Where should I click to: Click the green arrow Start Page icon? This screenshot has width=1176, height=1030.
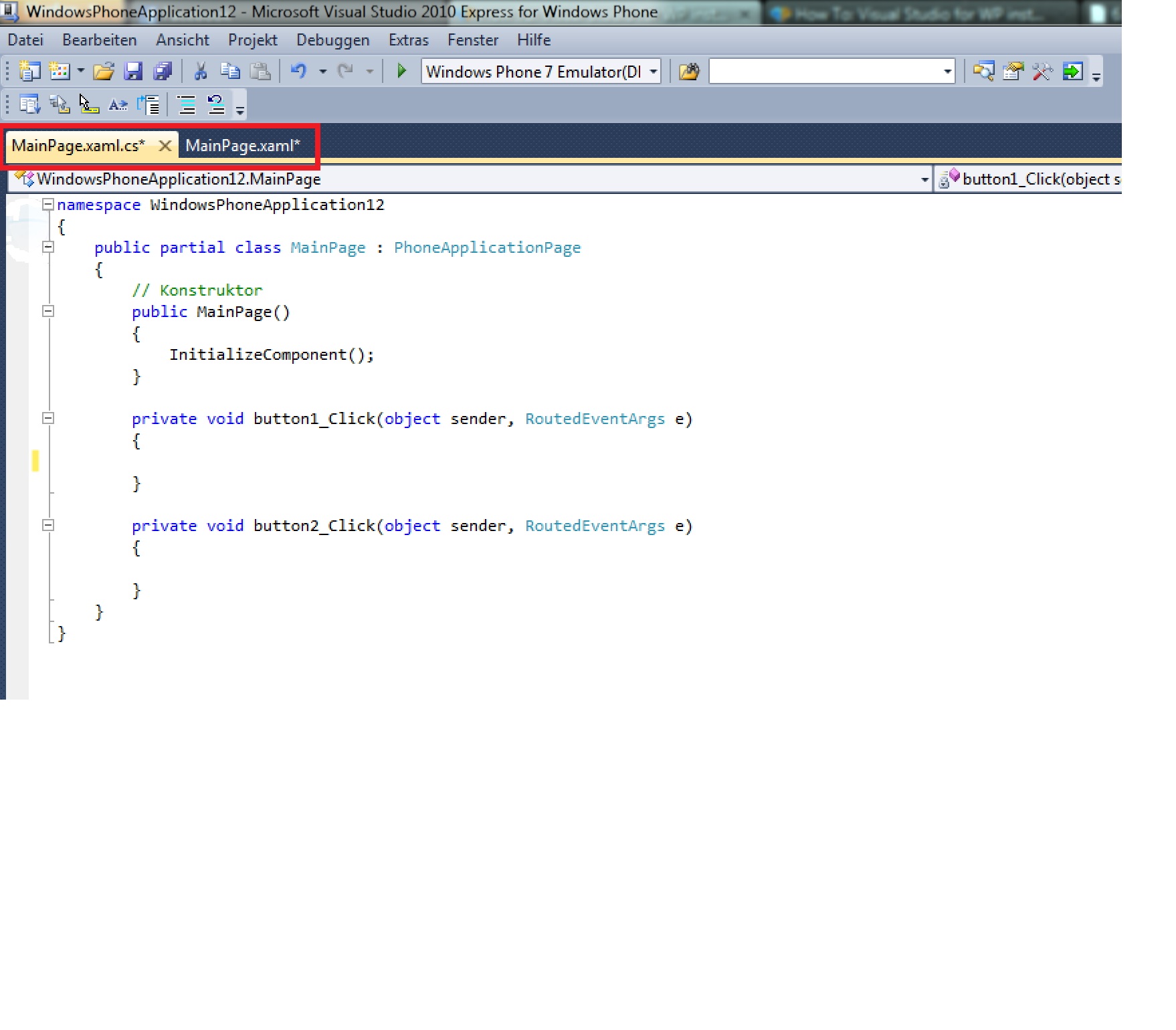tap(1072, 71)
